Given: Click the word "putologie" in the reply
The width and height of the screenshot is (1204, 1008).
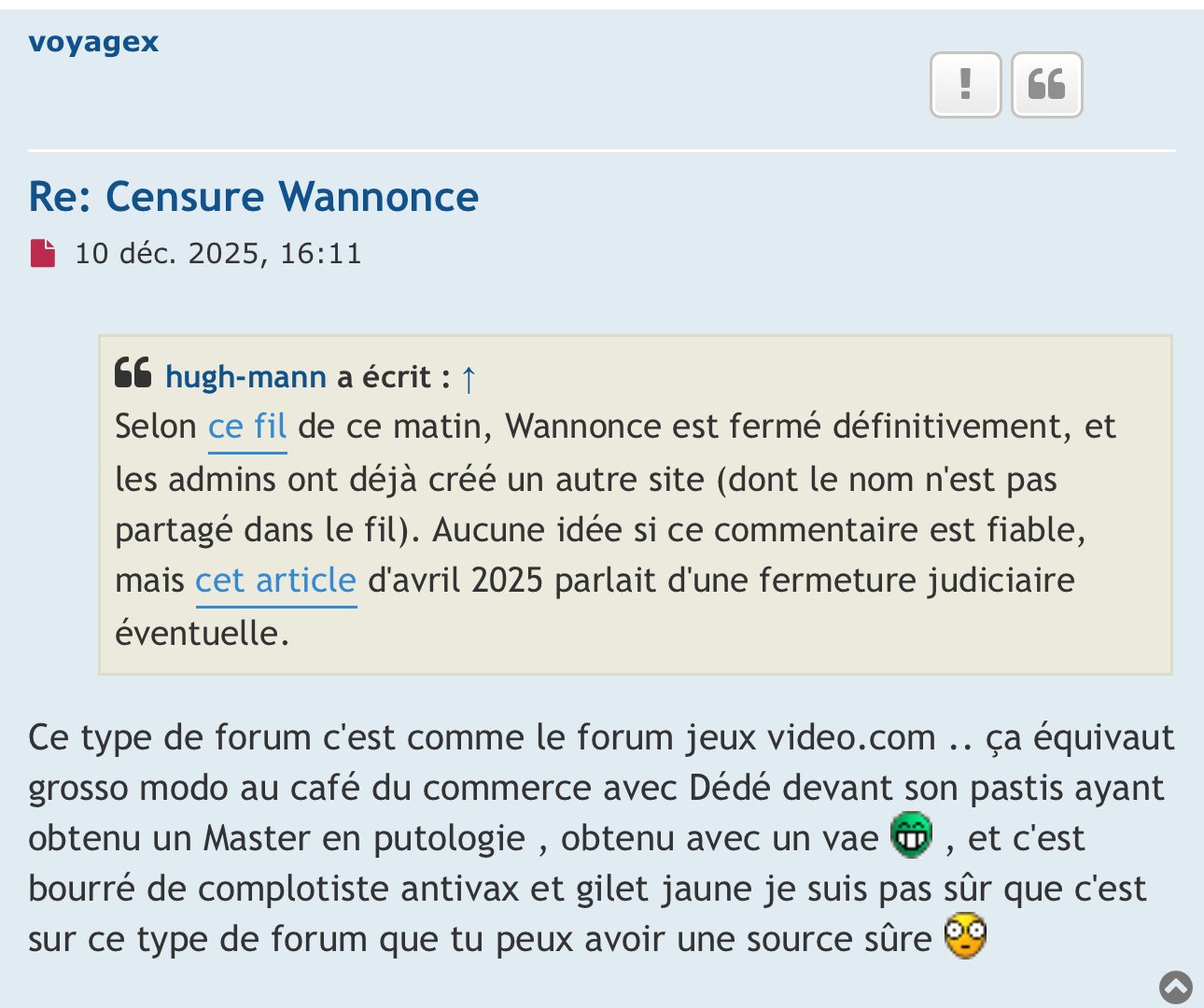Looking at the screenshot, I should 449,838.
